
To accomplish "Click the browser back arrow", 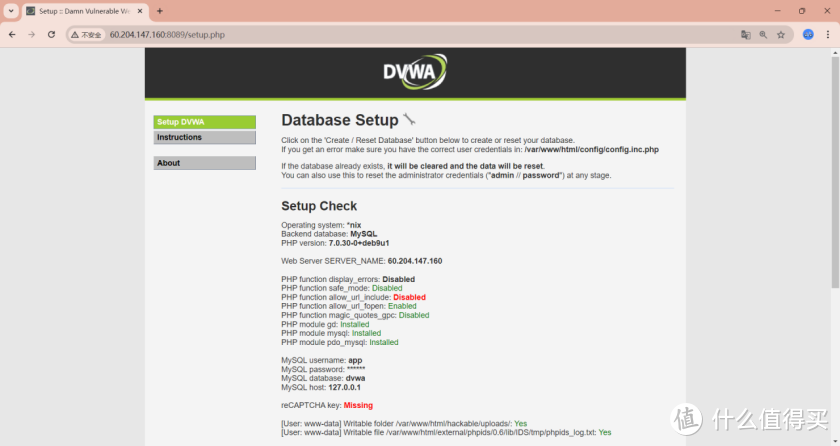I will point(12,34).
